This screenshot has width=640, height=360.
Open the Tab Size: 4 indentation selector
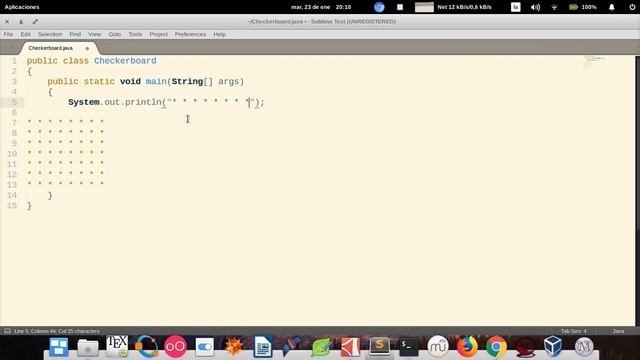(x=573, y=331)
